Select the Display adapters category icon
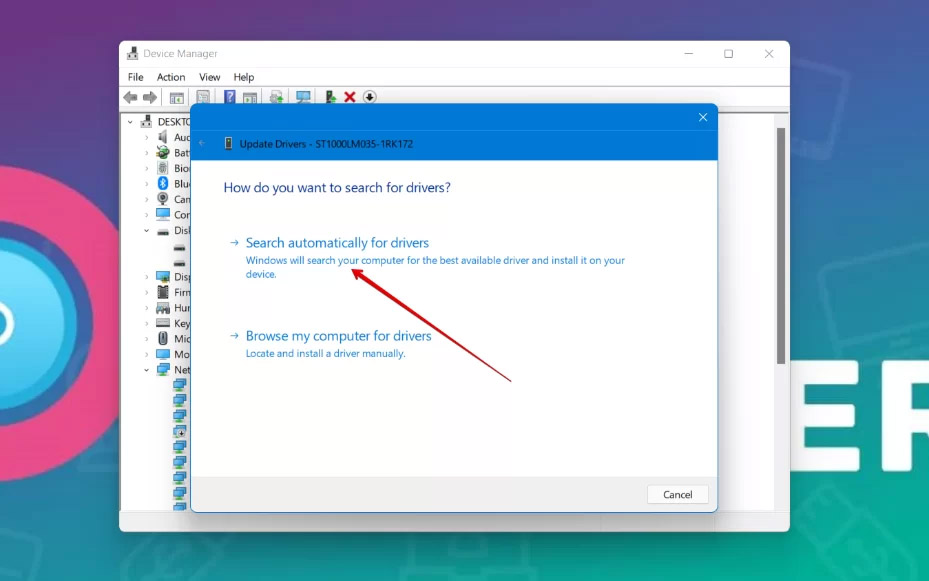929x581 pixels. click(163, 277)
